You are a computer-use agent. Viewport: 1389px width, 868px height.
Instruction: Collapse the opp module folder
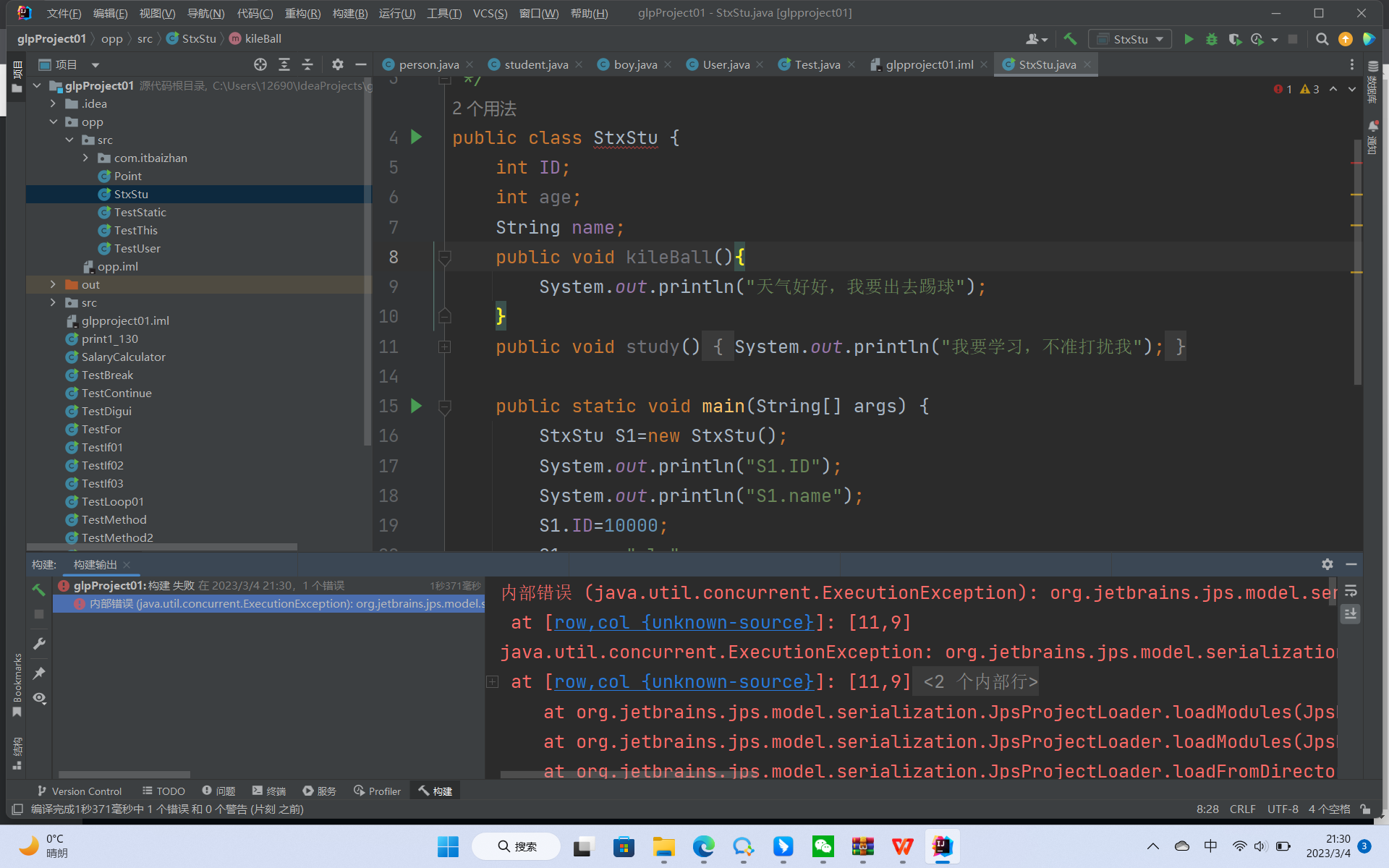coord(53,122)
